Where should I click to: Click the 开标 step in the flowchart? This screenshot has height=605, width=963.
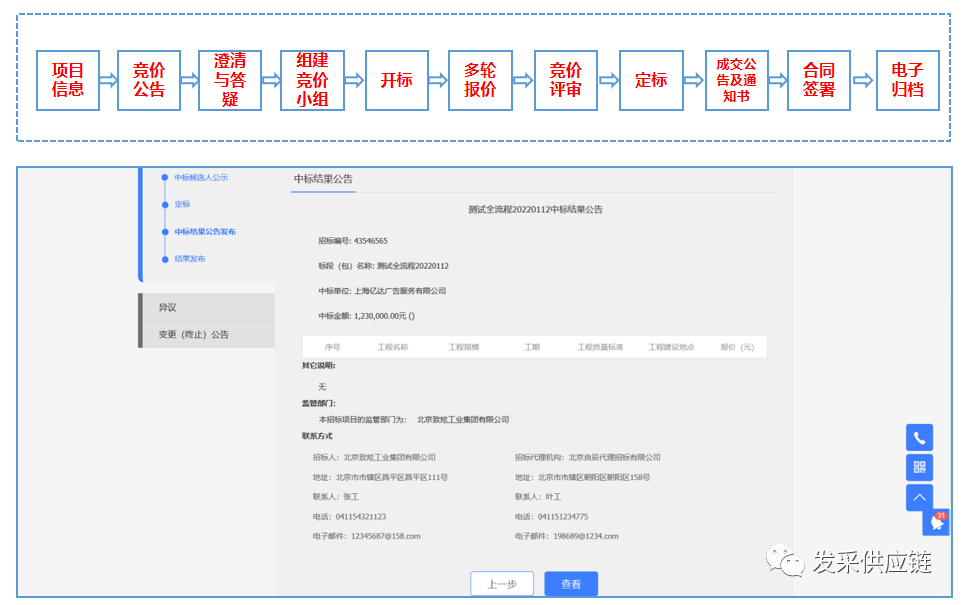(397, 79)
